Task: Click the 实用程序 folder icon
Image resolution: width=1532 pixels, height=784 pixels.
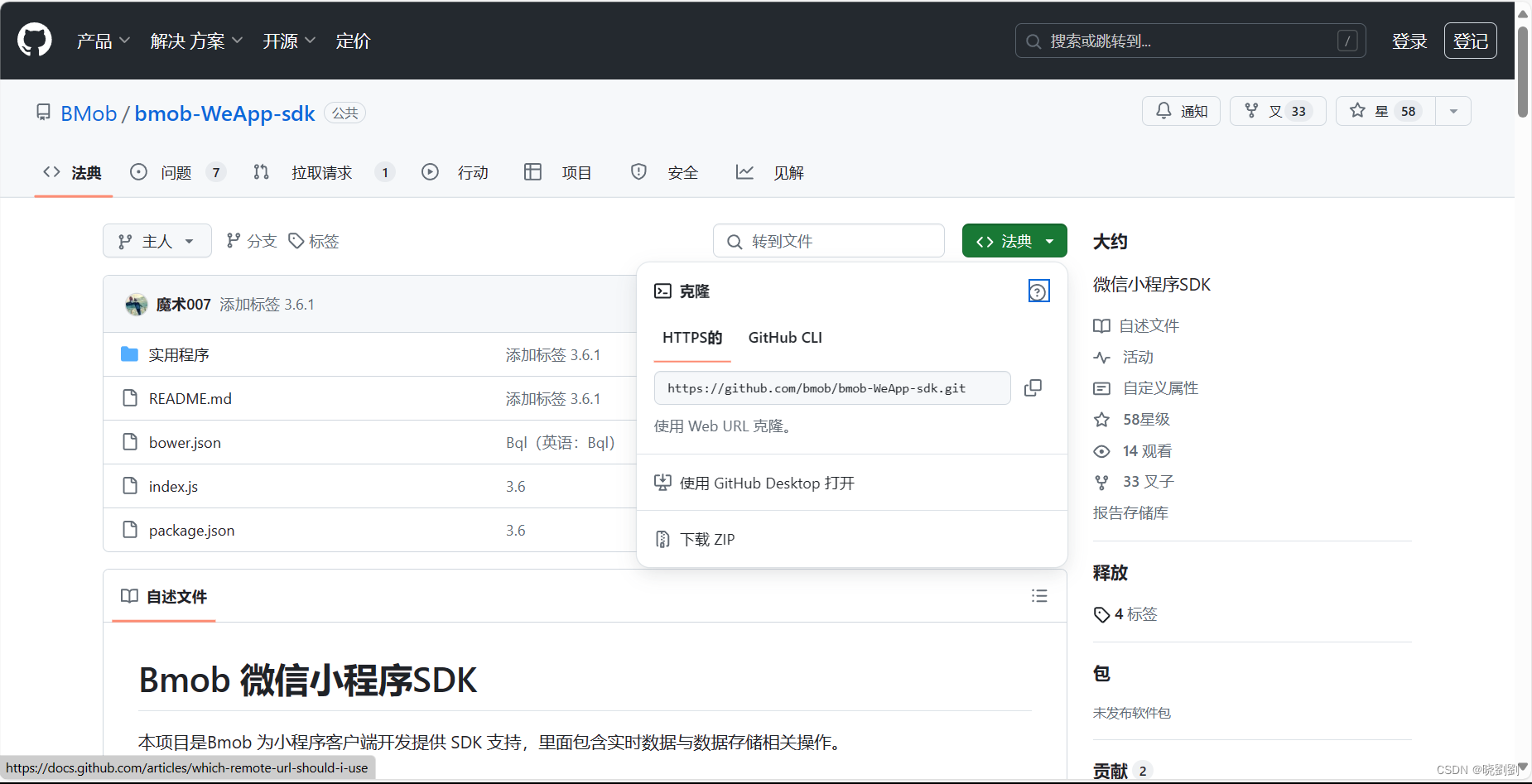Action: tap(129, 354)
